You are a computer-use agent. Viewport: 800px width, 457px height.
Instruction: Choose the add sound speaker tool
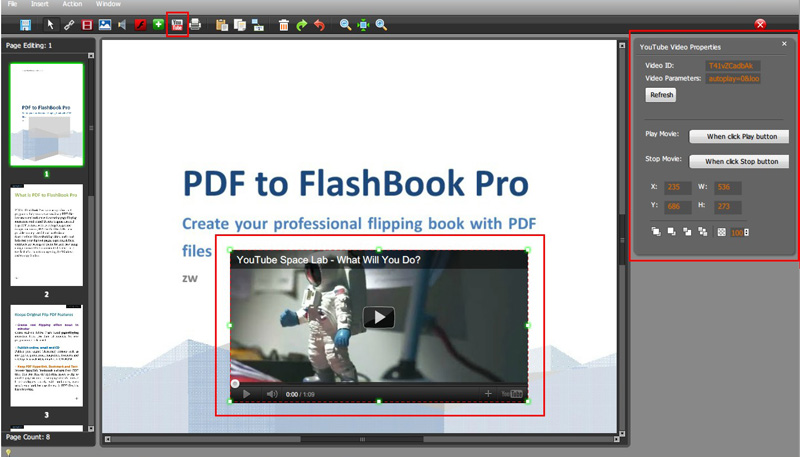pos(122,24)
